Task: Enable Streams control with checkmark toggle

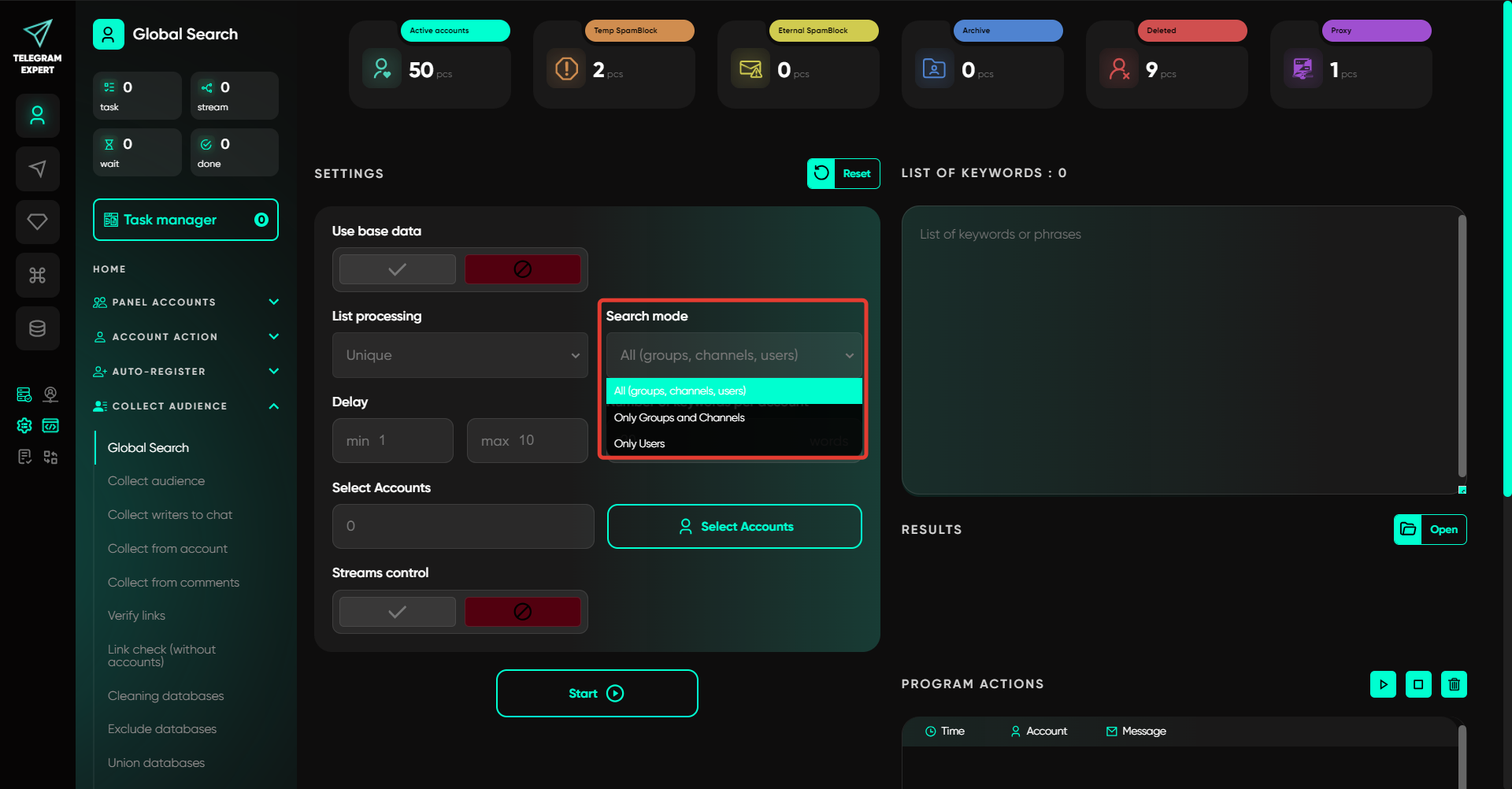Action: [397, 612]
